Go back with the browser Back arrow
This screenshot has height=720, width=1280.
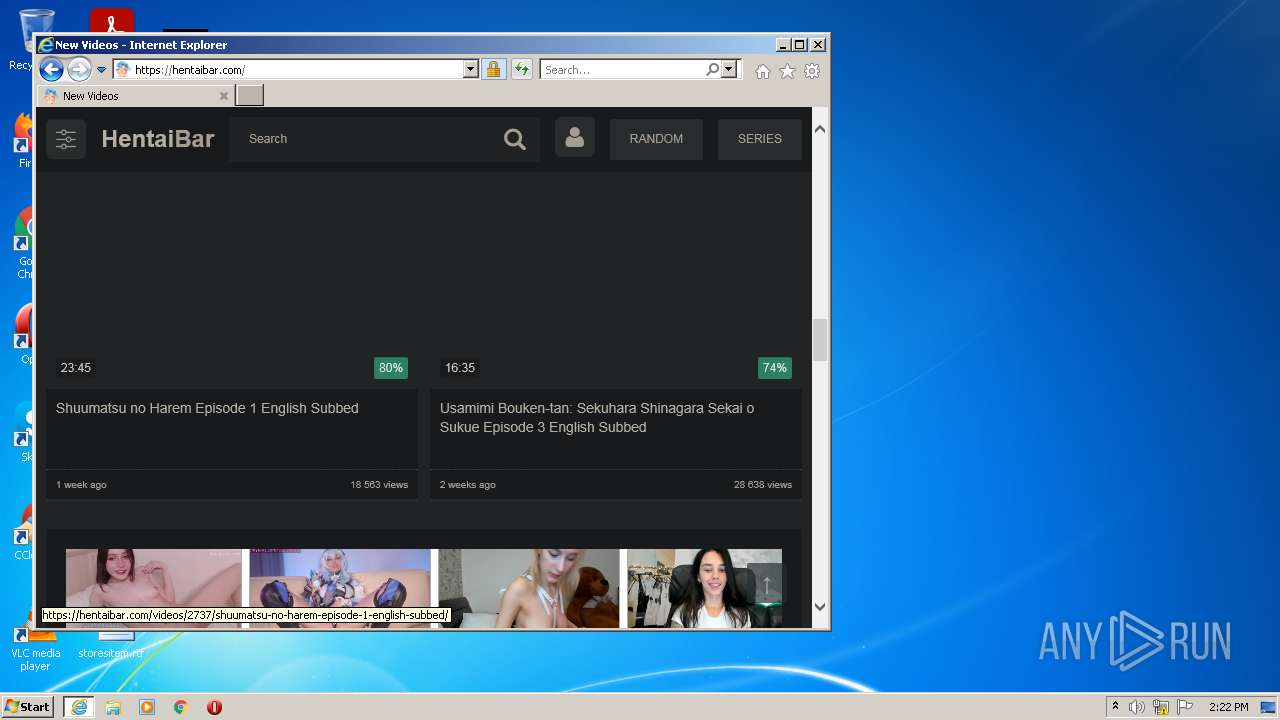[x=51, y=70]
